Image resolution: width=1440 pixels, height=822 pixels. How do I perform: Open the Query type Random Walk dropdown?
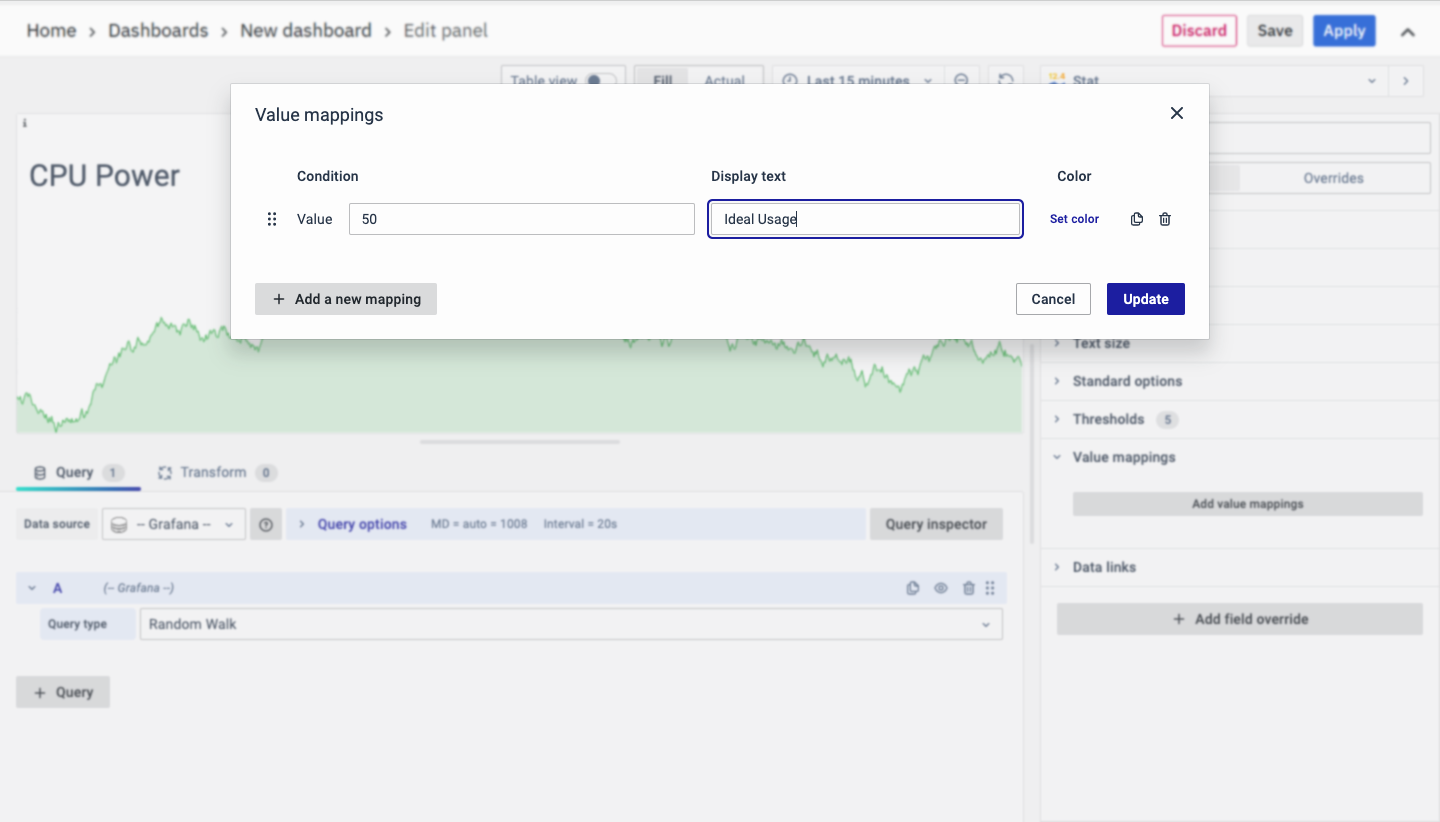tap(570, 624)
